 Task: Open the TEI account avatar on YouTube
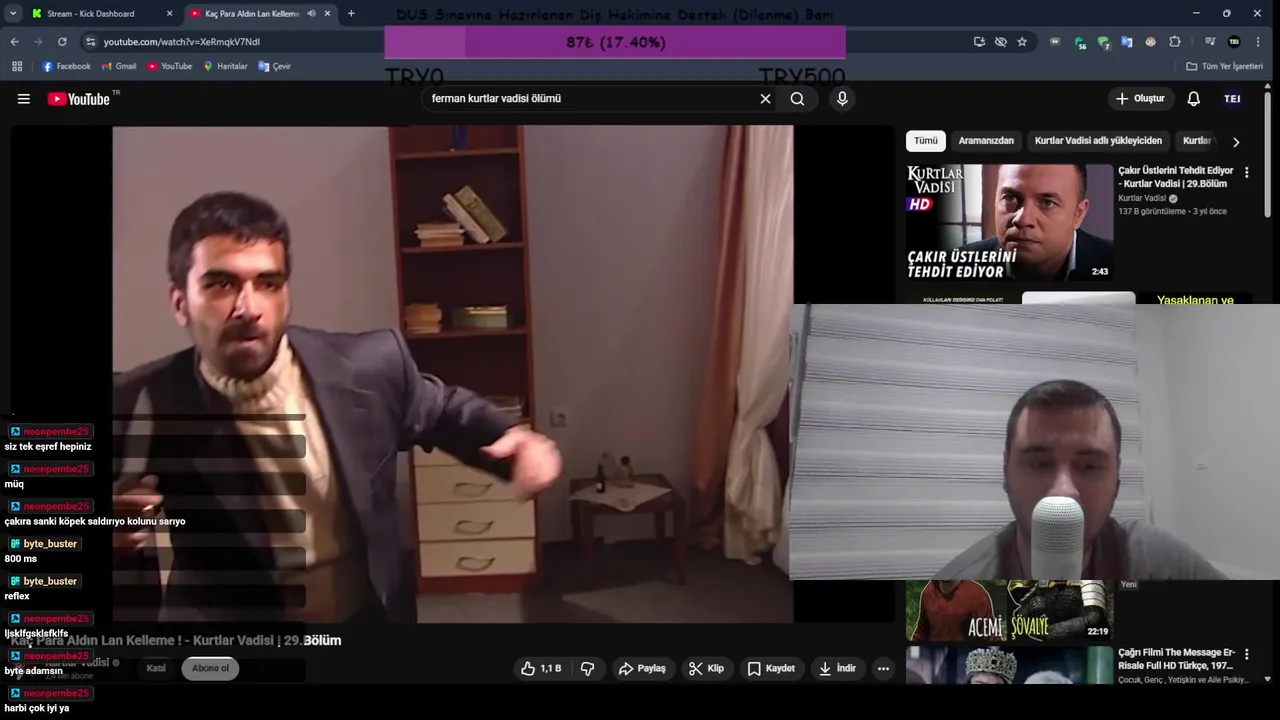(x=1232, y=99)
